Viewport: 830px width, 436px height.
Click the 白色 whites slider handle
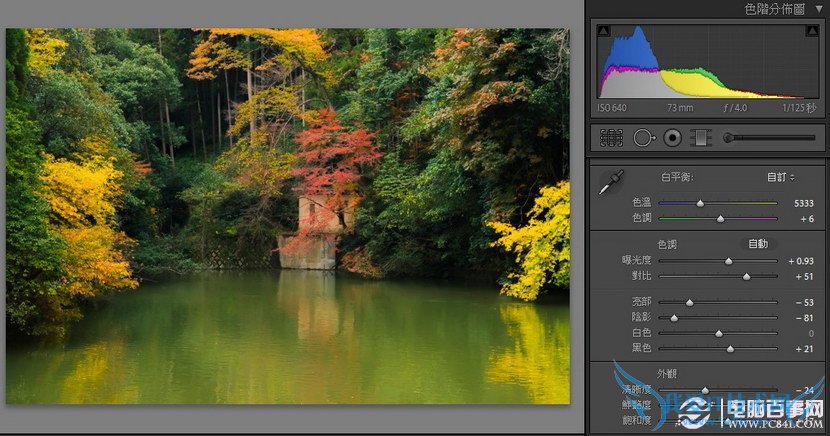click(x=719, y=333)
